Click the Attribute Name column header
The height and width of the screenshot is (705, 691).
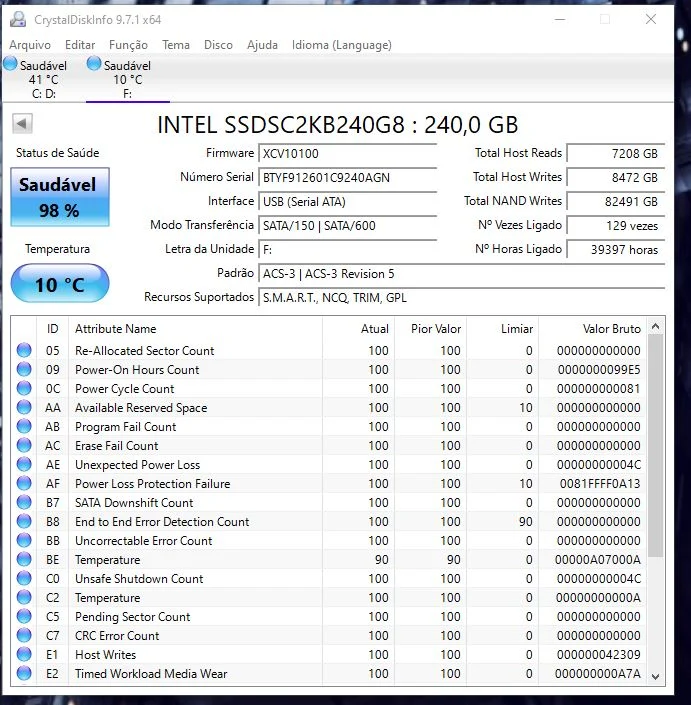[195, 329]
